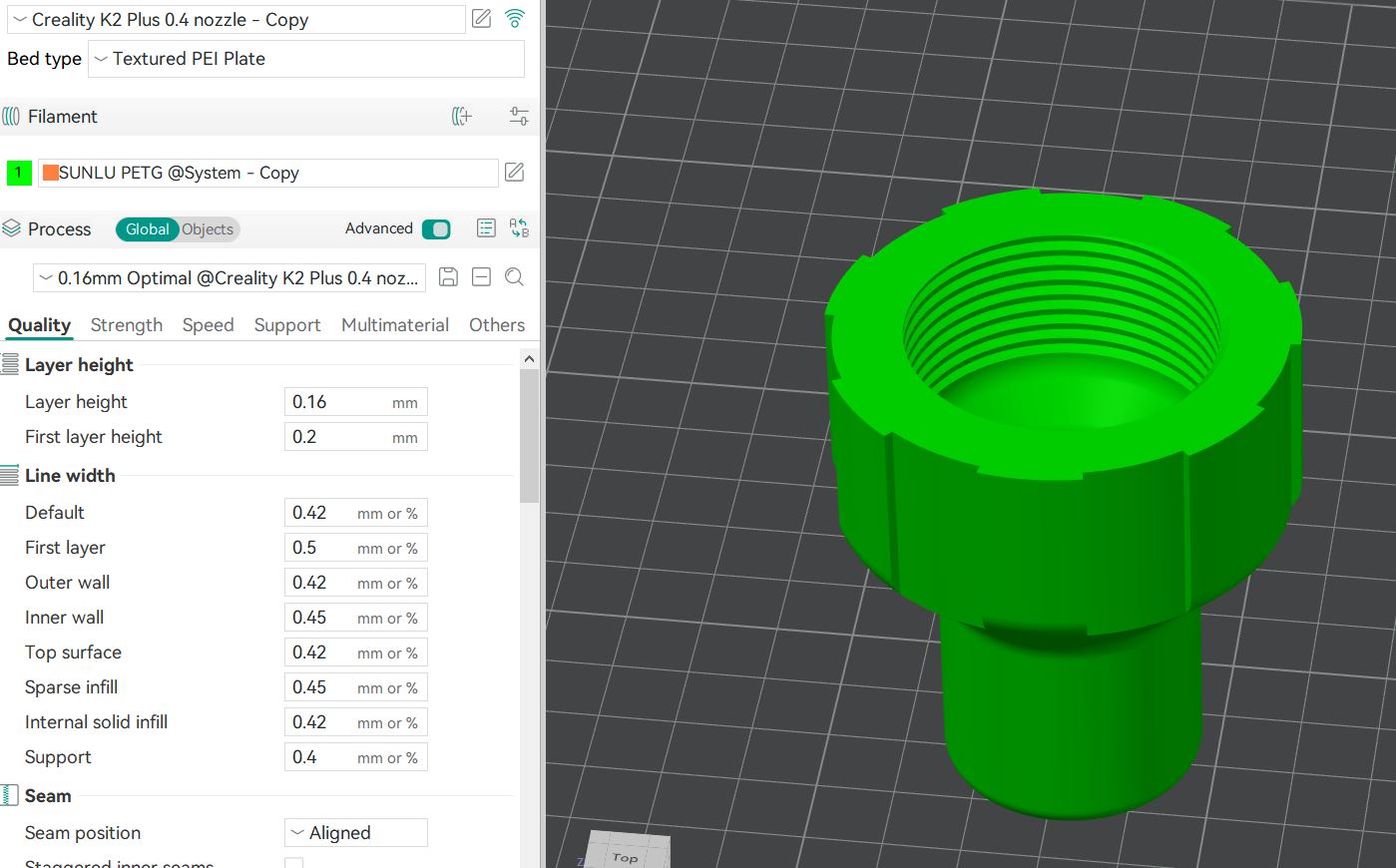Click the Sparse infill line width field

(356, 687)
